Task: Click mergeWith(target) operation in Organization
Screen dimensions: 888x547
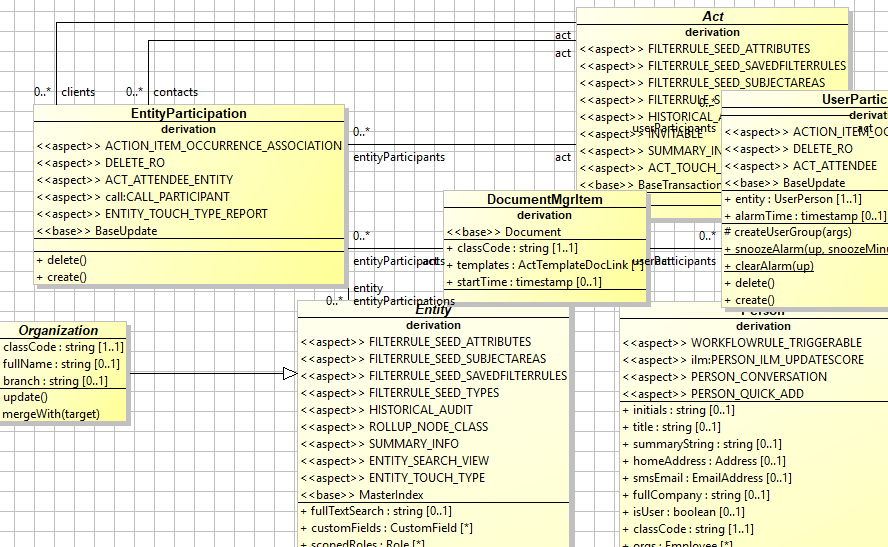Action: [x=44, y=413]
